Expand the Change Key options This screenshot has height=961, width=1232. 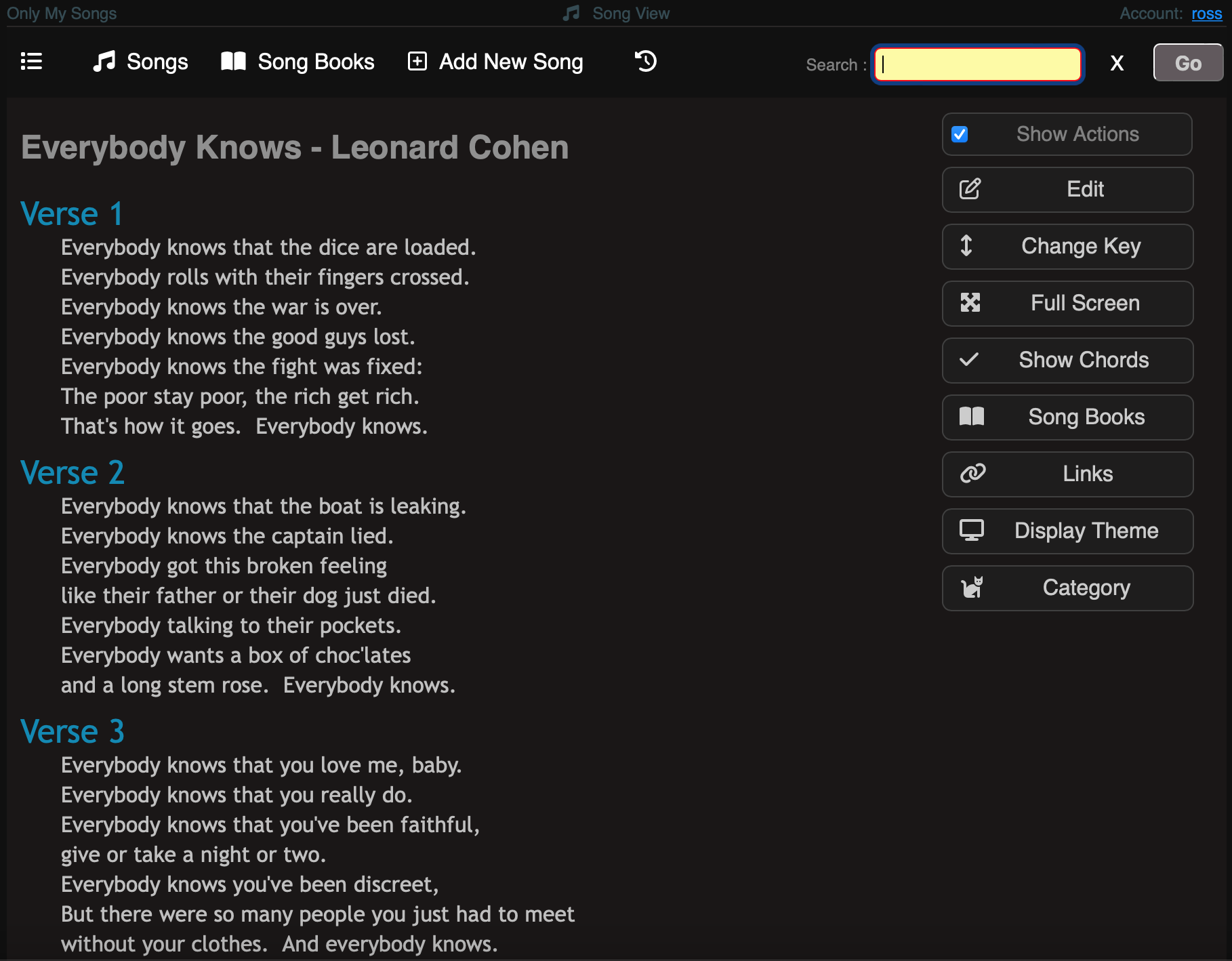[x=1081, y=246]
